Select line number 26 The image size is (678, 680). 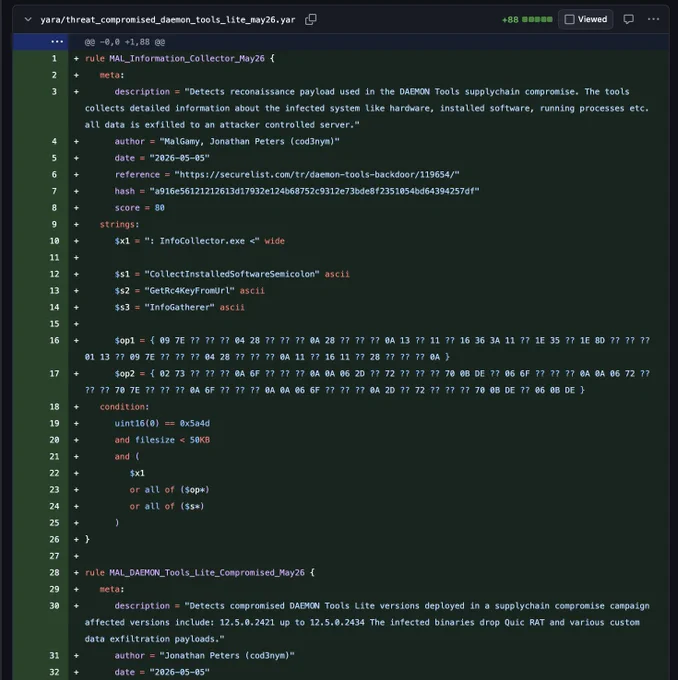(x=54, y=539)
